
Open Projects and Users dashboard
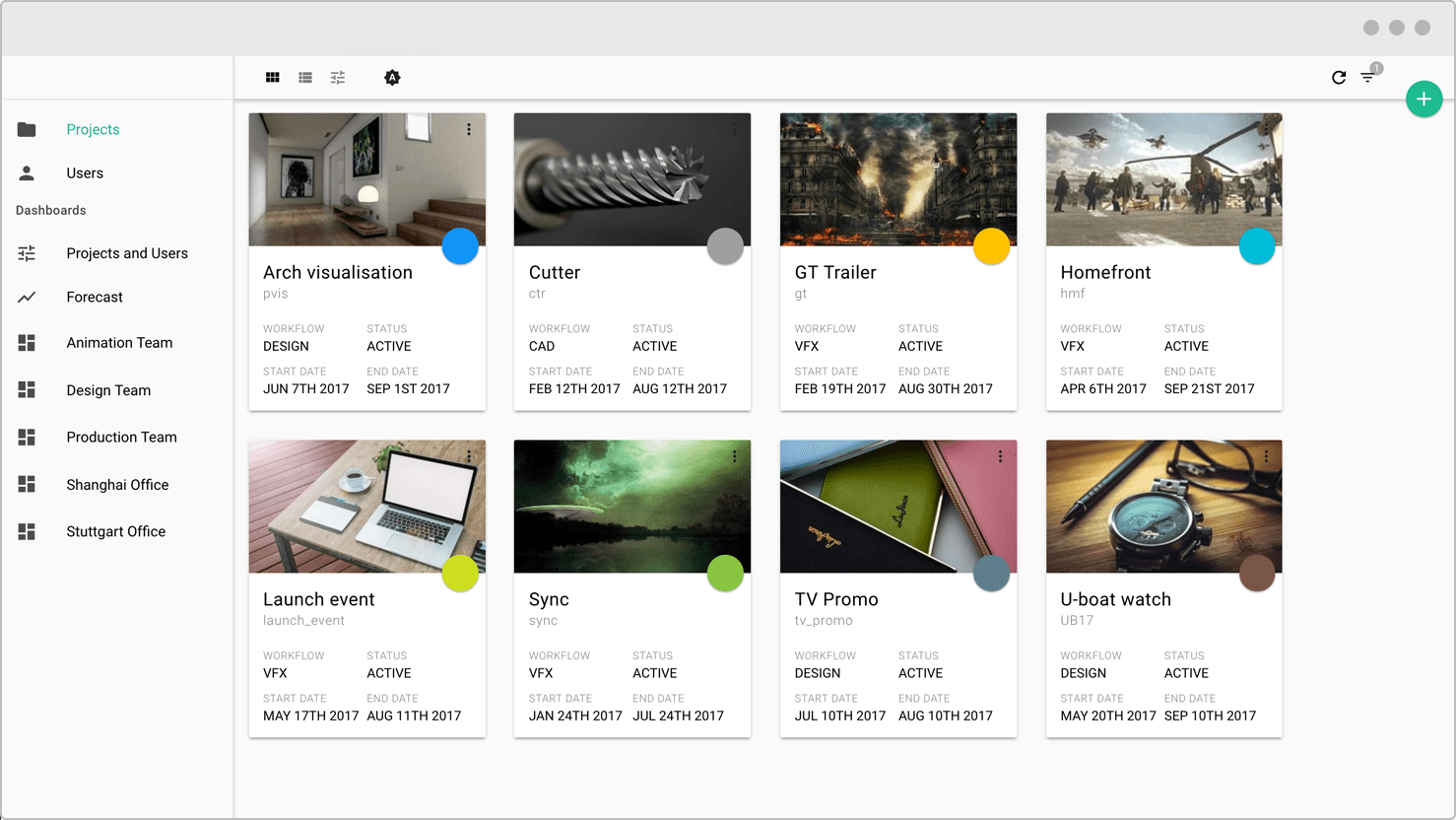click(127, 253)
